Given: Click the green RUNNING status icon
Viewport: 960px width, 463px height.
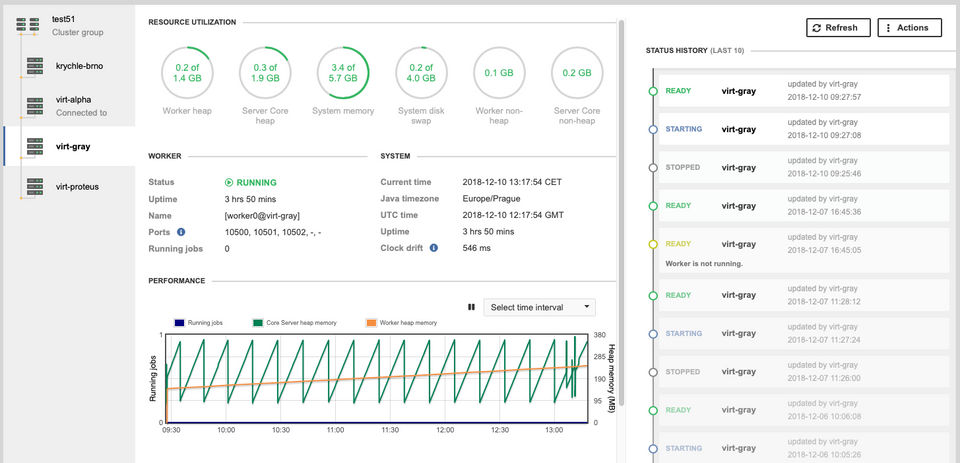Looking at the screenshot, I should pyautogui.click(x=229, y=183).
